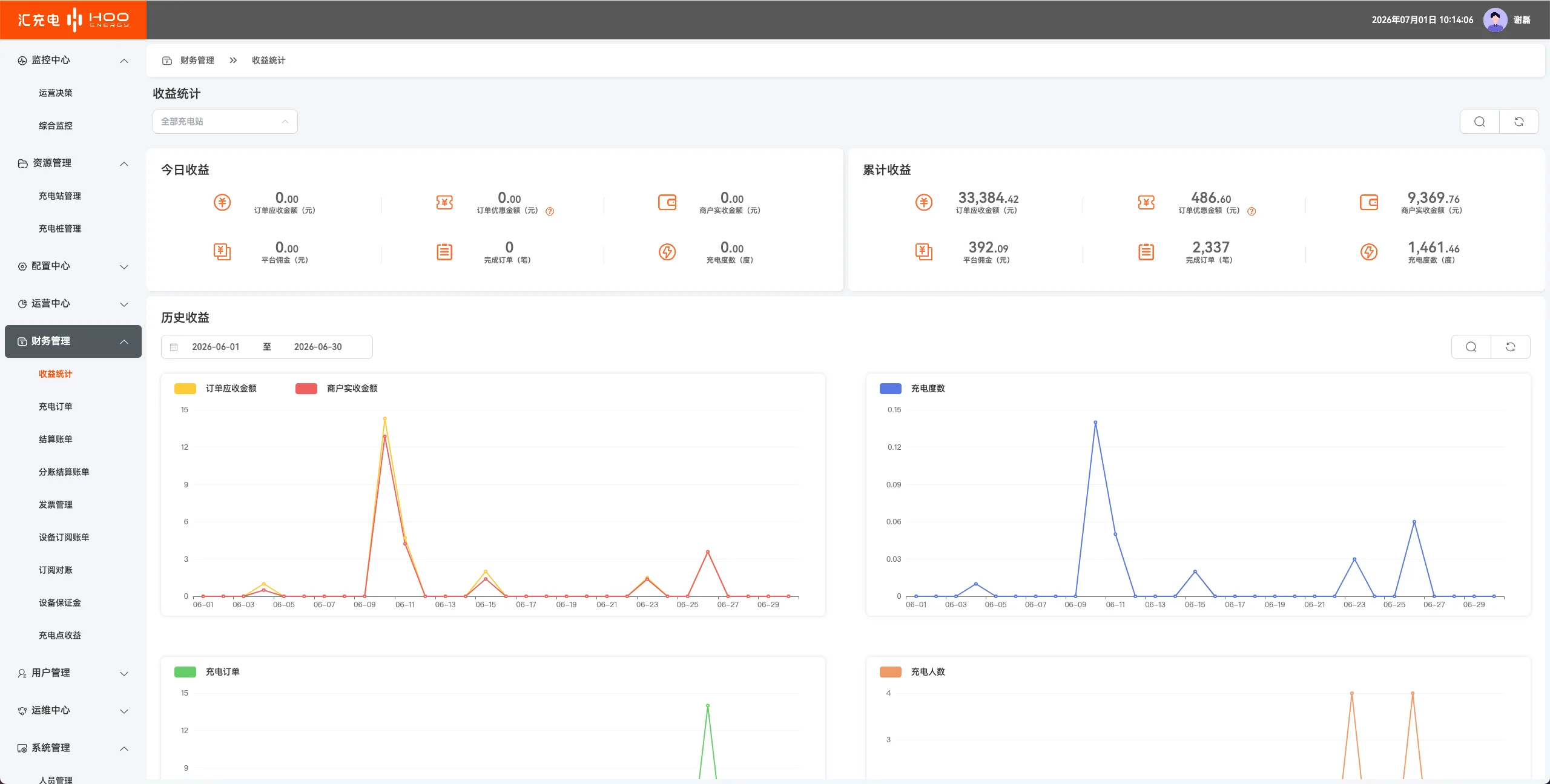1550x784 pixels.
Task: Click the lightning icon for today's 充电度数
Action: click(x=667, y=252)
